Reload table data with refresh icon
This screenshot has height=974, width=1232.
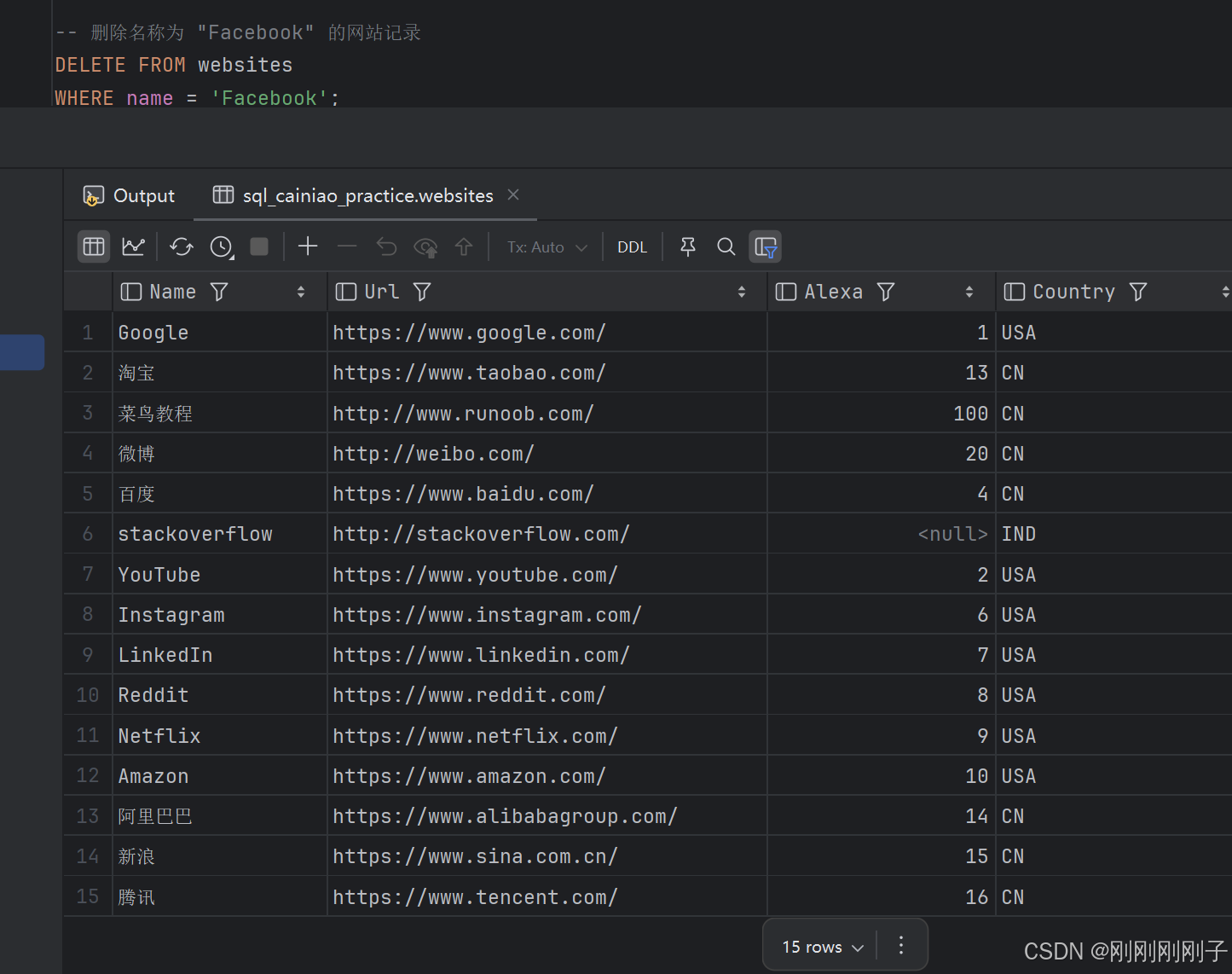(x=182, y=246)
